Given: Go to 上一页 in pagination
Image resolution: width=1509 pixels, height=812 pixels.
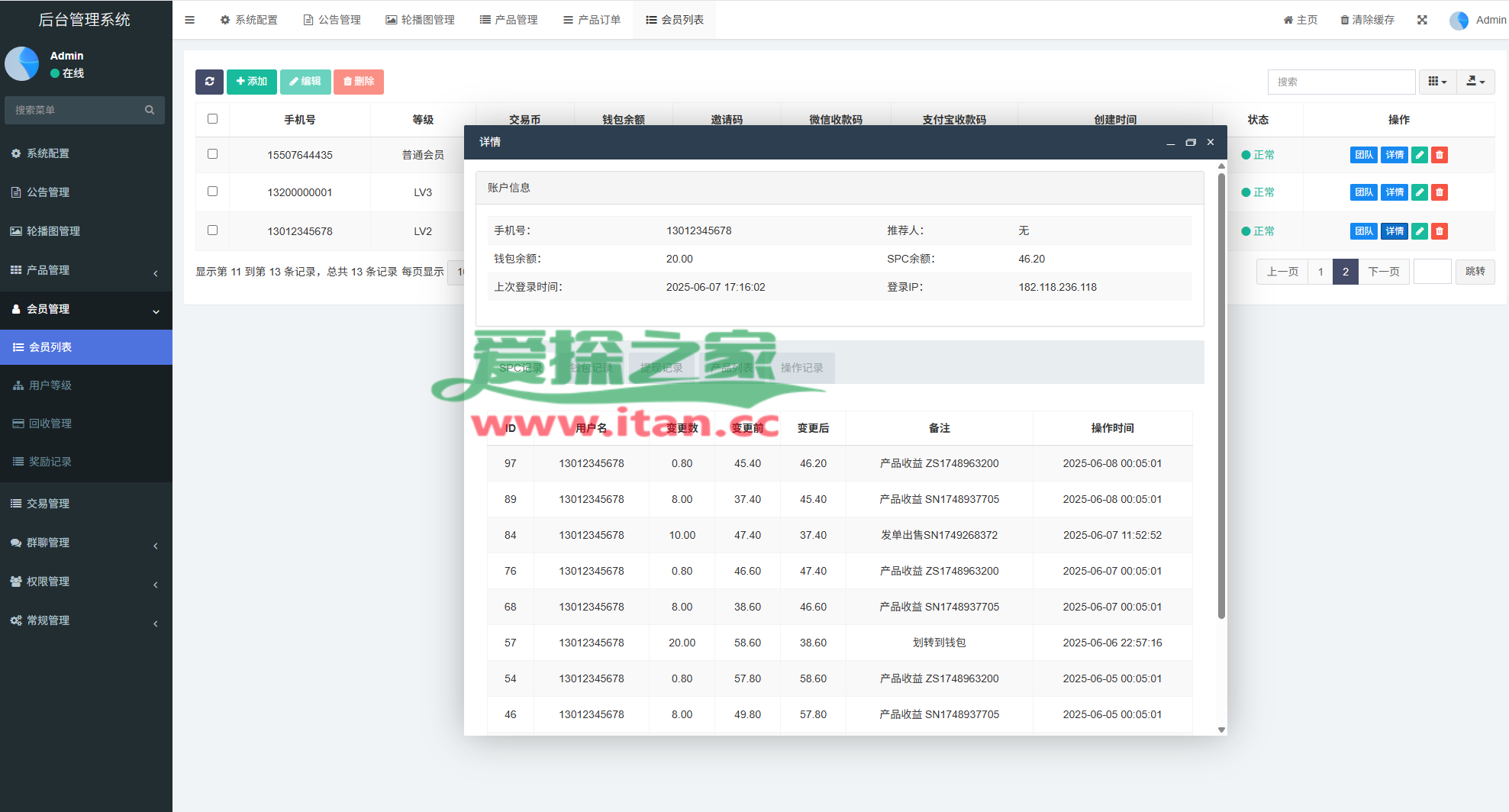Looking at the screenshot, I should pyautogui.click(x=1282, y=272).
